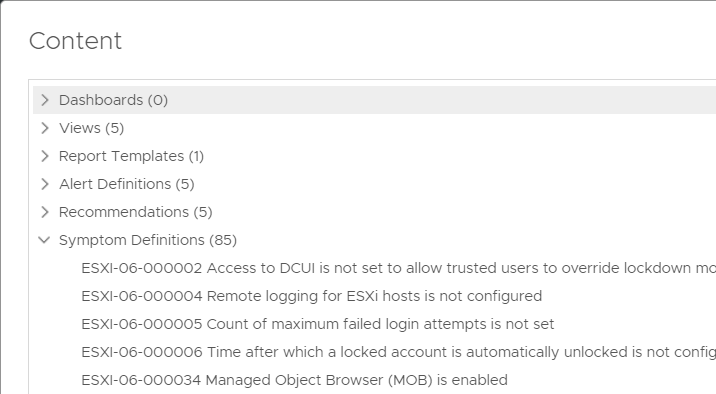Collapse the Symptom Definitions chevron

[x=44, y=240]
